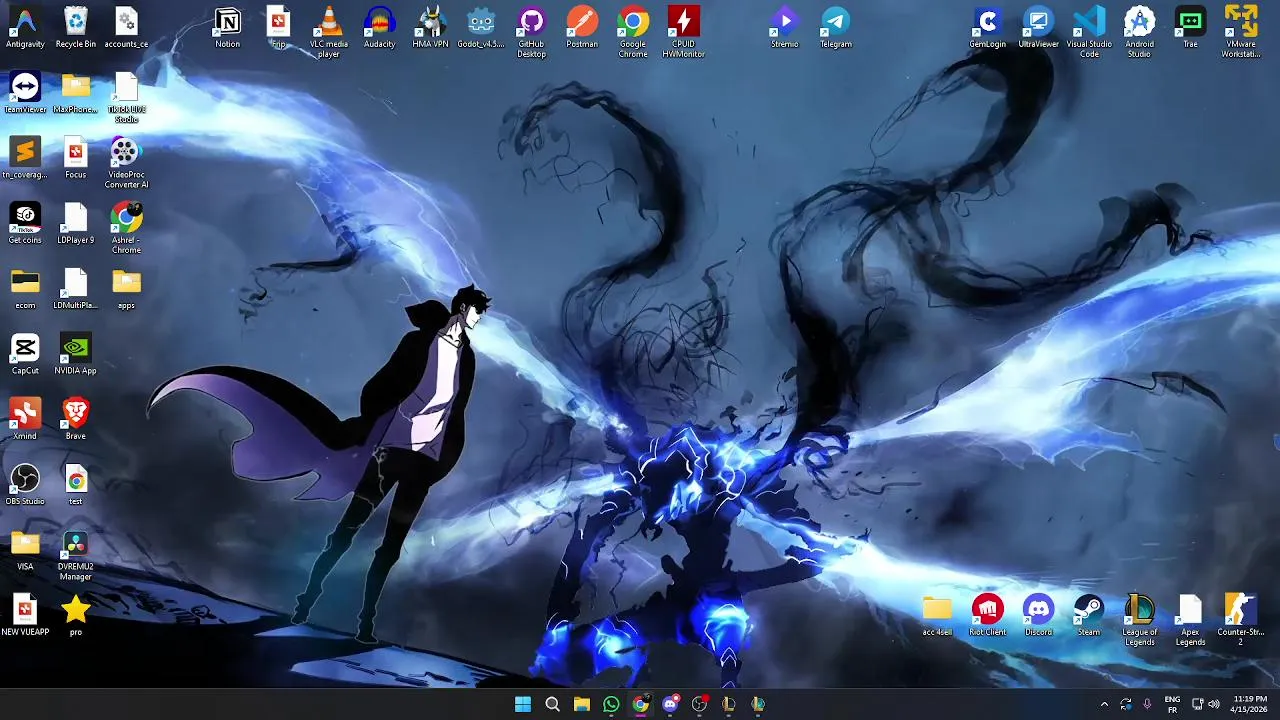This screenshot has height=720, width=1280.
Task: Open CPUID HWMonitor
Action: click(684, 32)
